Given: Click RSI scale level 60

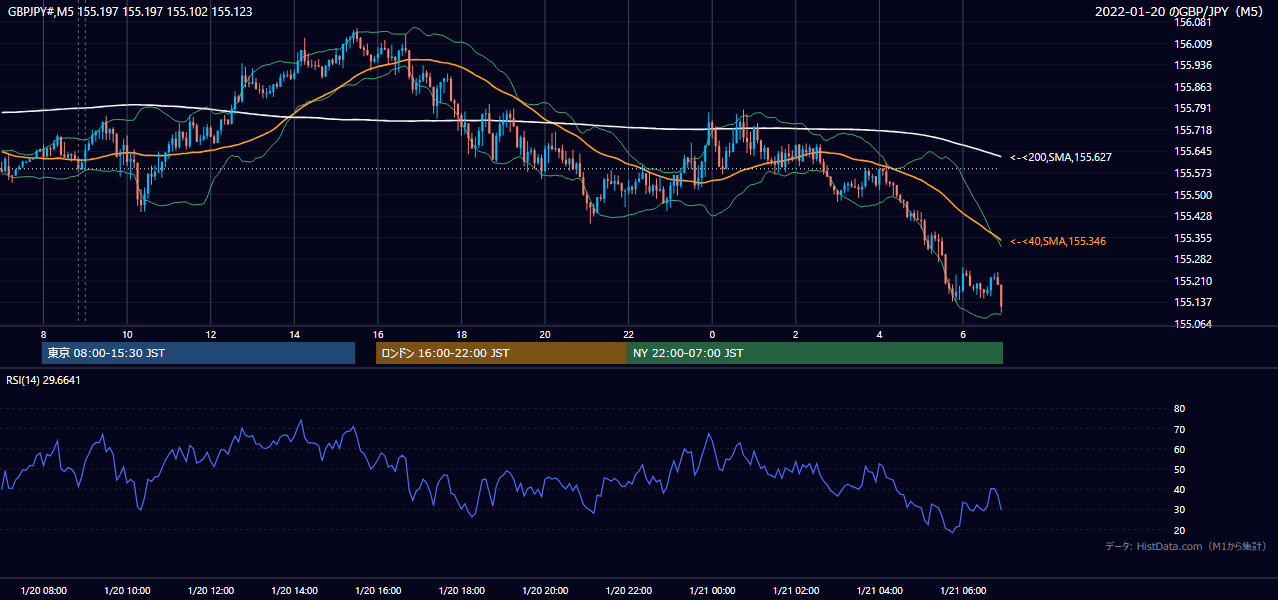Looking at the screenshot, I should click(1180, 449).
